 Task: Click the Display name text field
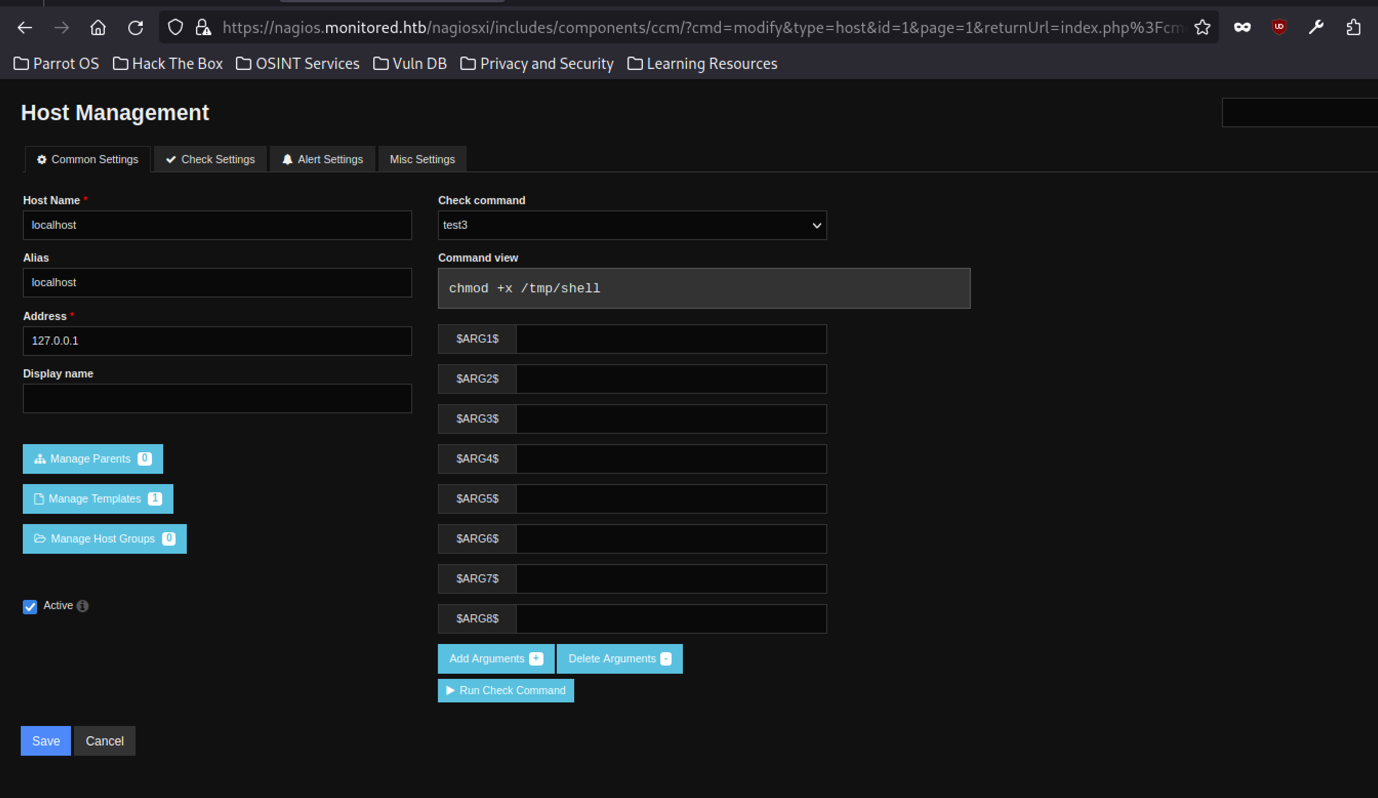pos(217,398)
